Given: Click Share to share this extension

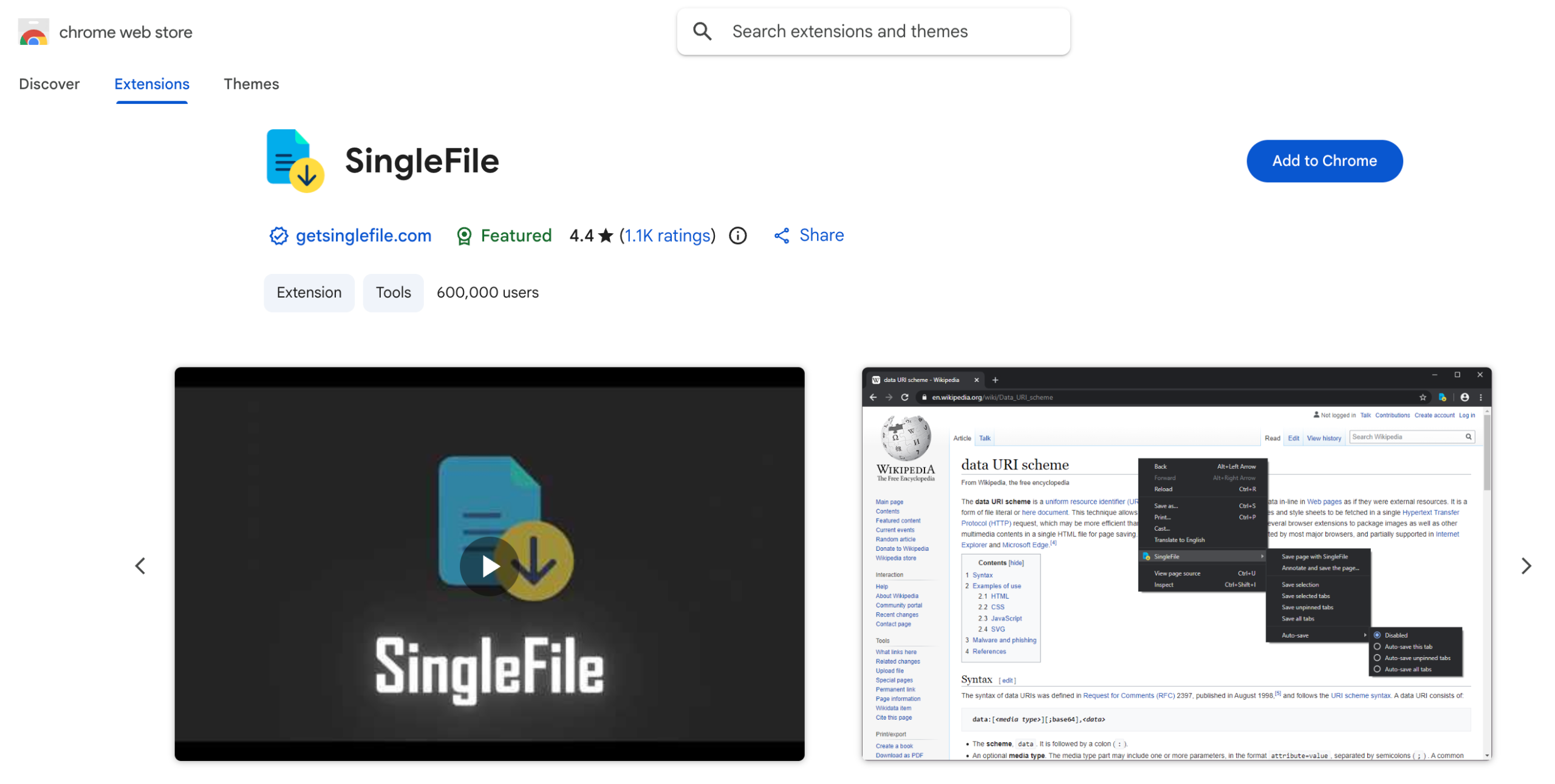Looking at the screenshot, I should pos(808,236).
